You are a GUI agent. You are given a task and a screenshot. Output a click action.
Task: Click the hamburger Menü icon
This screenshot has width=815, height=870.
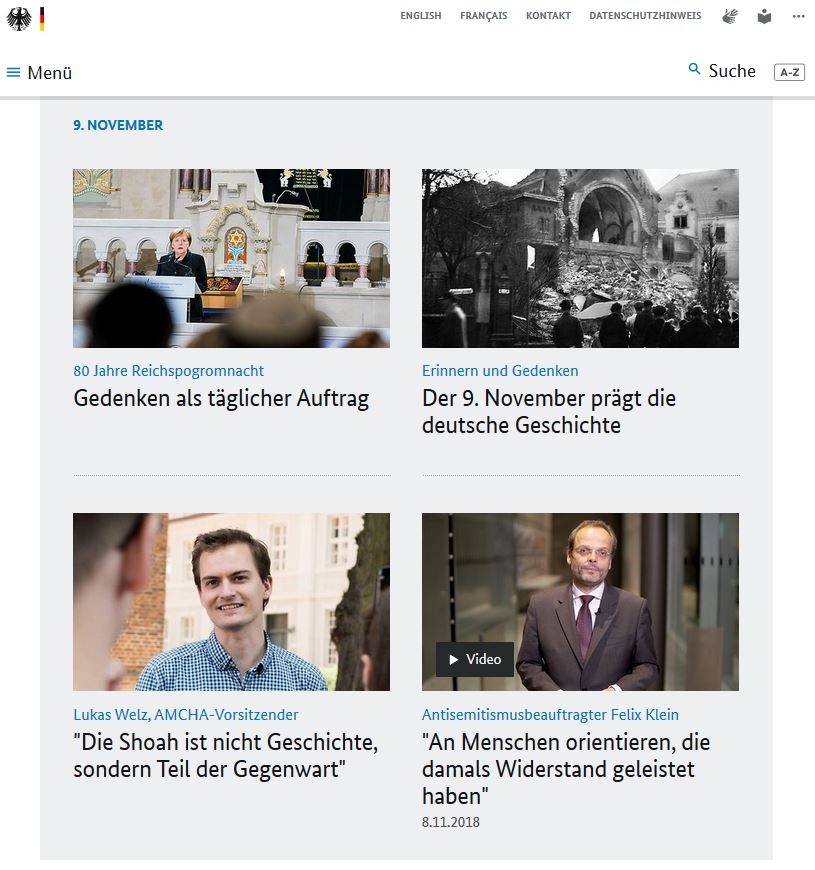(14, 73)
